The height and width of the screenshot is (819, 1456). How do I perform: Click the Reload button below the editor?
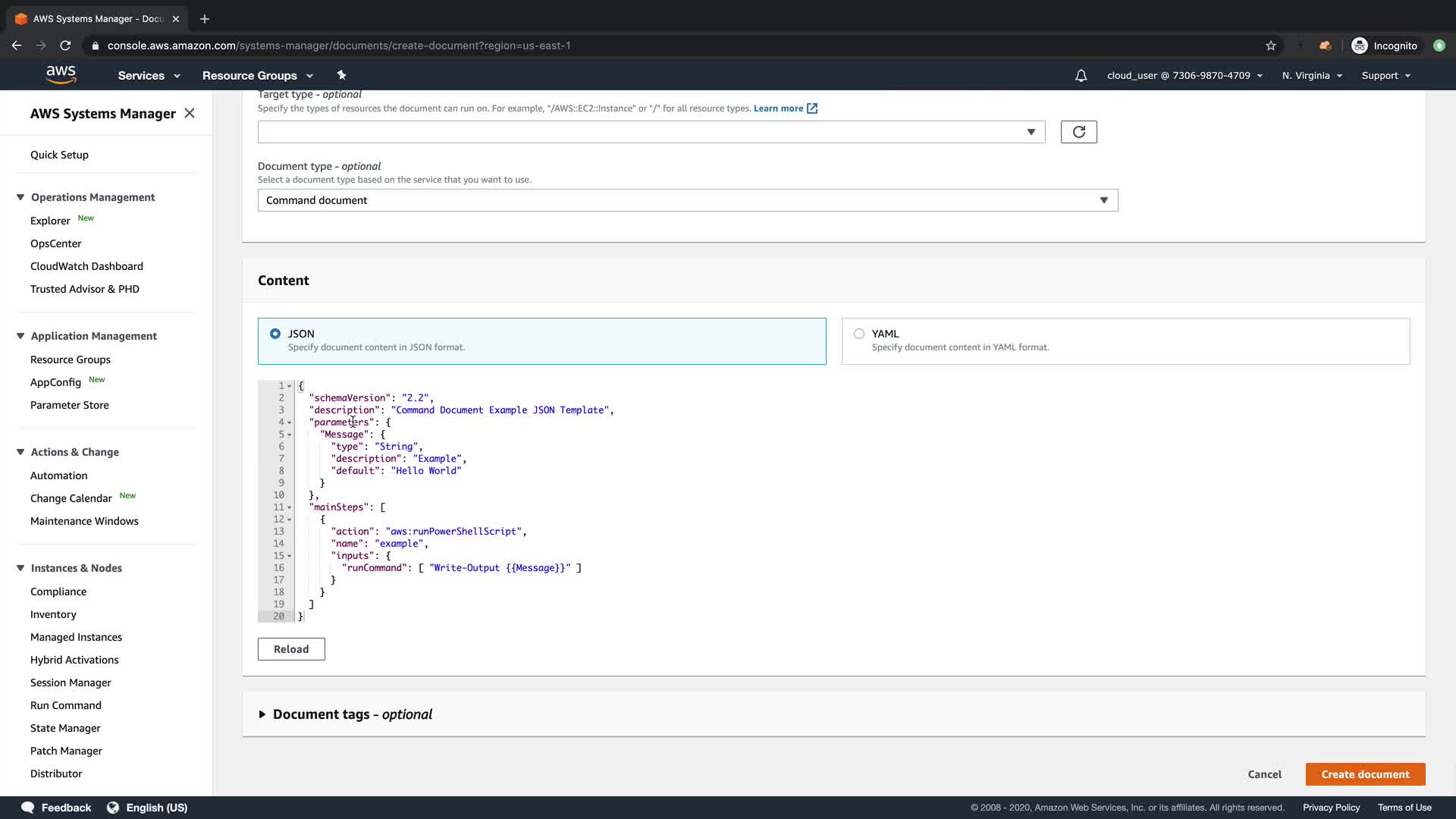[291, 649]
